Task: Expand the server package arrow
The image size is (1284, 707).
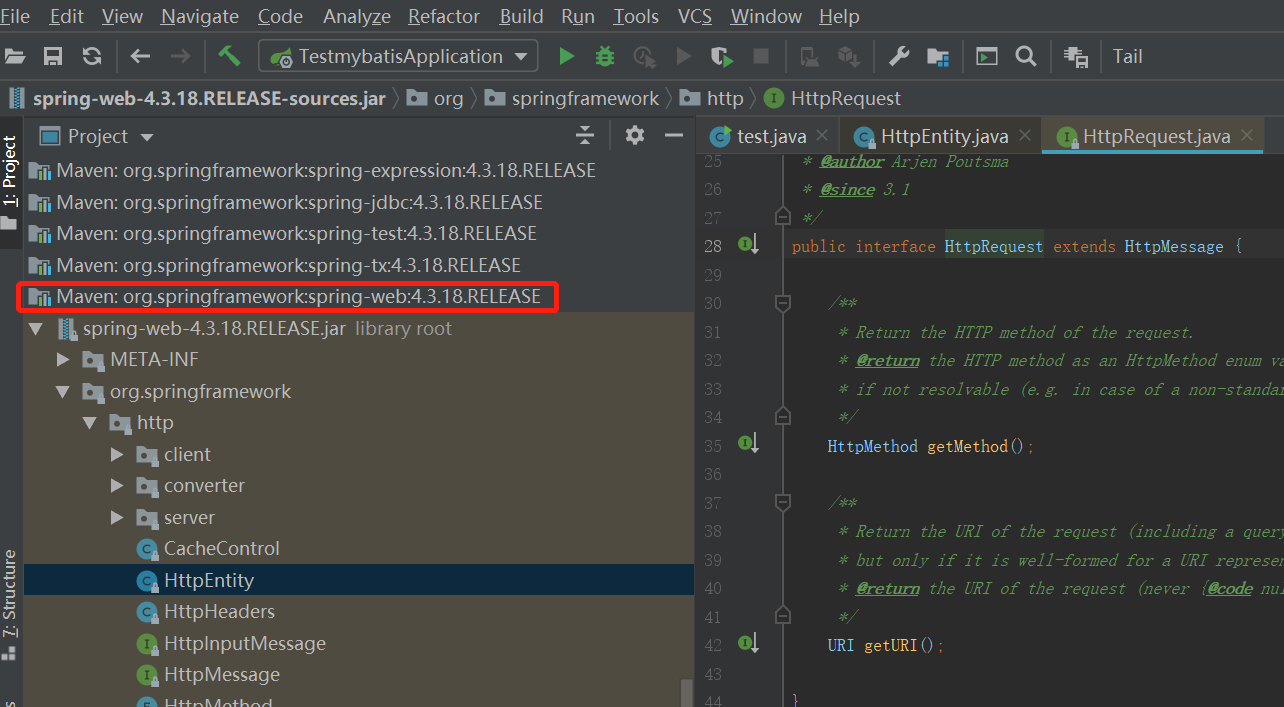Action: pyautogui.click(x=118, y=517)
